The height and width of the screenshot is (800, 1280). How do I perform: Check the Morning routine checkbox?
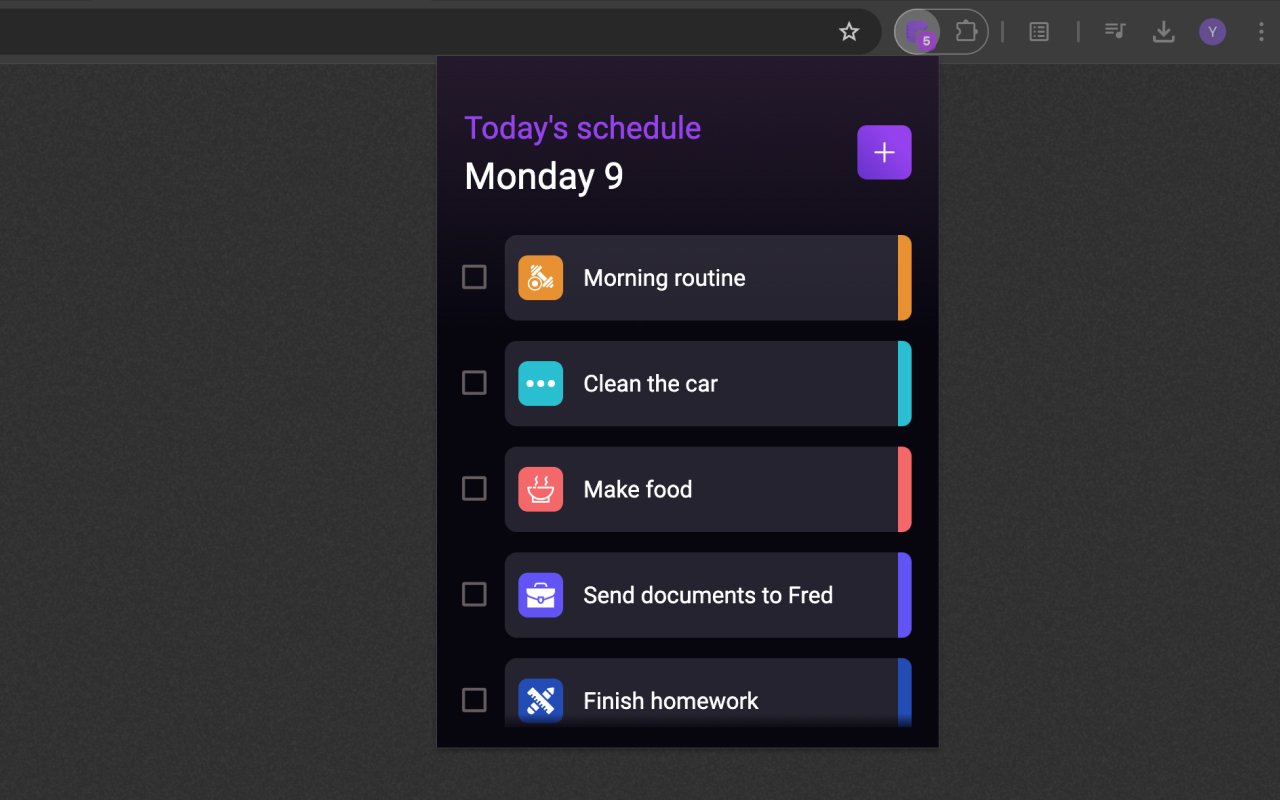pyautogui.click(x=474, y=277)
